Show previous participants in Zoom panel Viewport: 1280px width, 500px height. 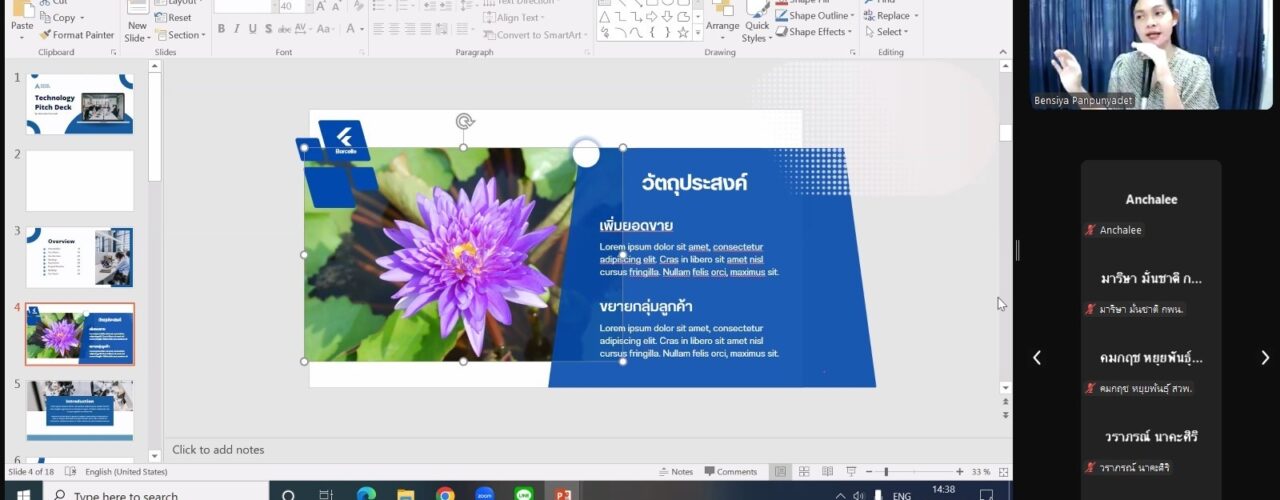pos(1037,357)
